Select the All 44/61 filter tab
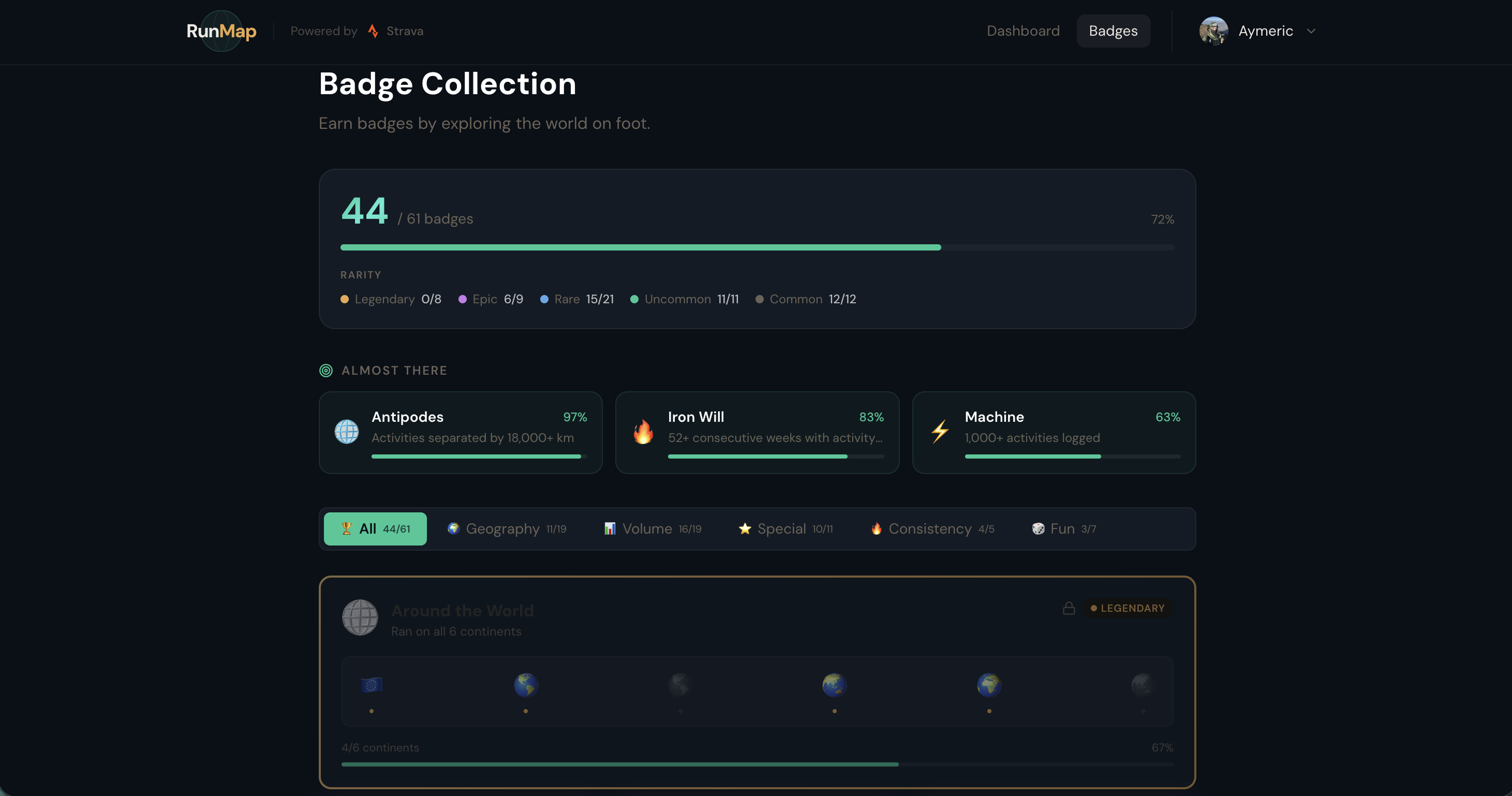Image resolution: width=1512 pixels, height=796 pixels. point(375,529)
